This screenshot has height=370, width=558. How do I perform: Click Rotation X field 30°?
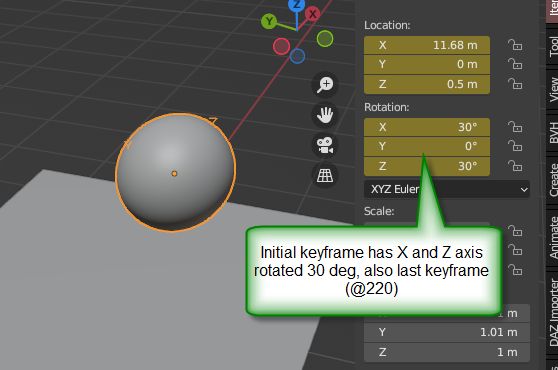[x=427, y=127]
